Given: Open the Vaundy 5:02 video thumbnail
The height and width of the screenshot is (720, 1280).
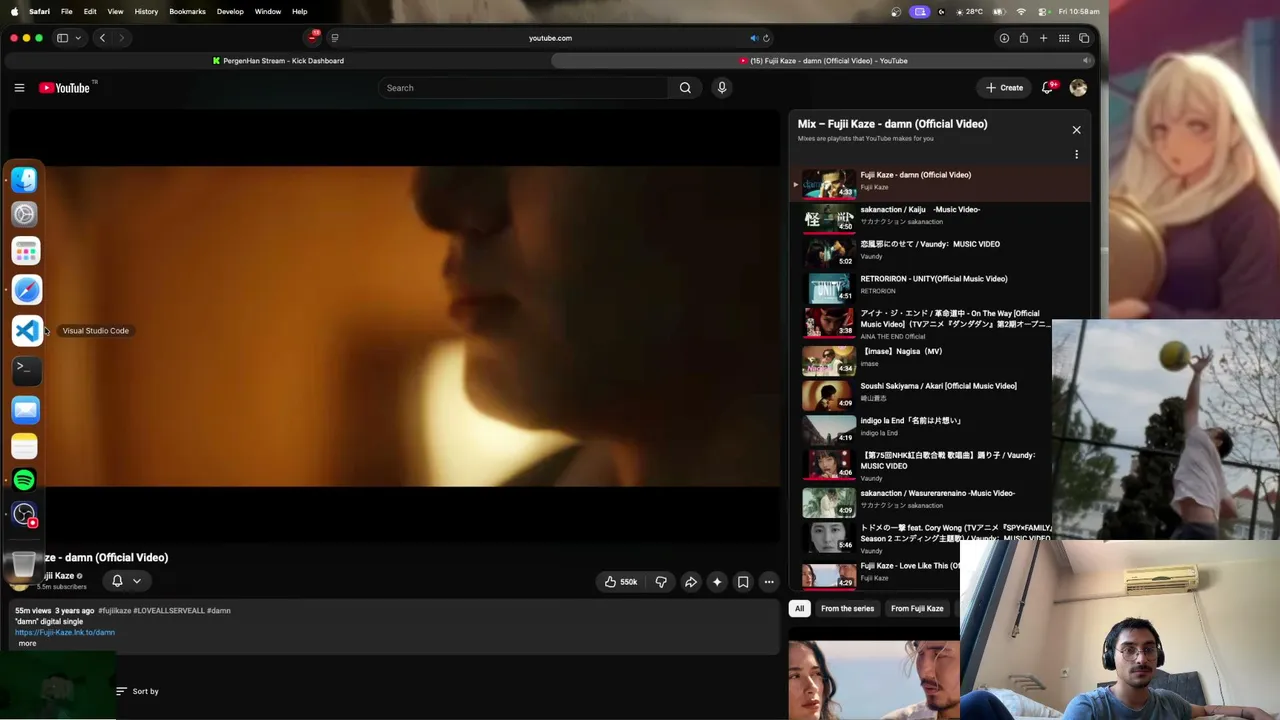Looking at the screenshot, I should pyautogui.click(x=829, y=251).
